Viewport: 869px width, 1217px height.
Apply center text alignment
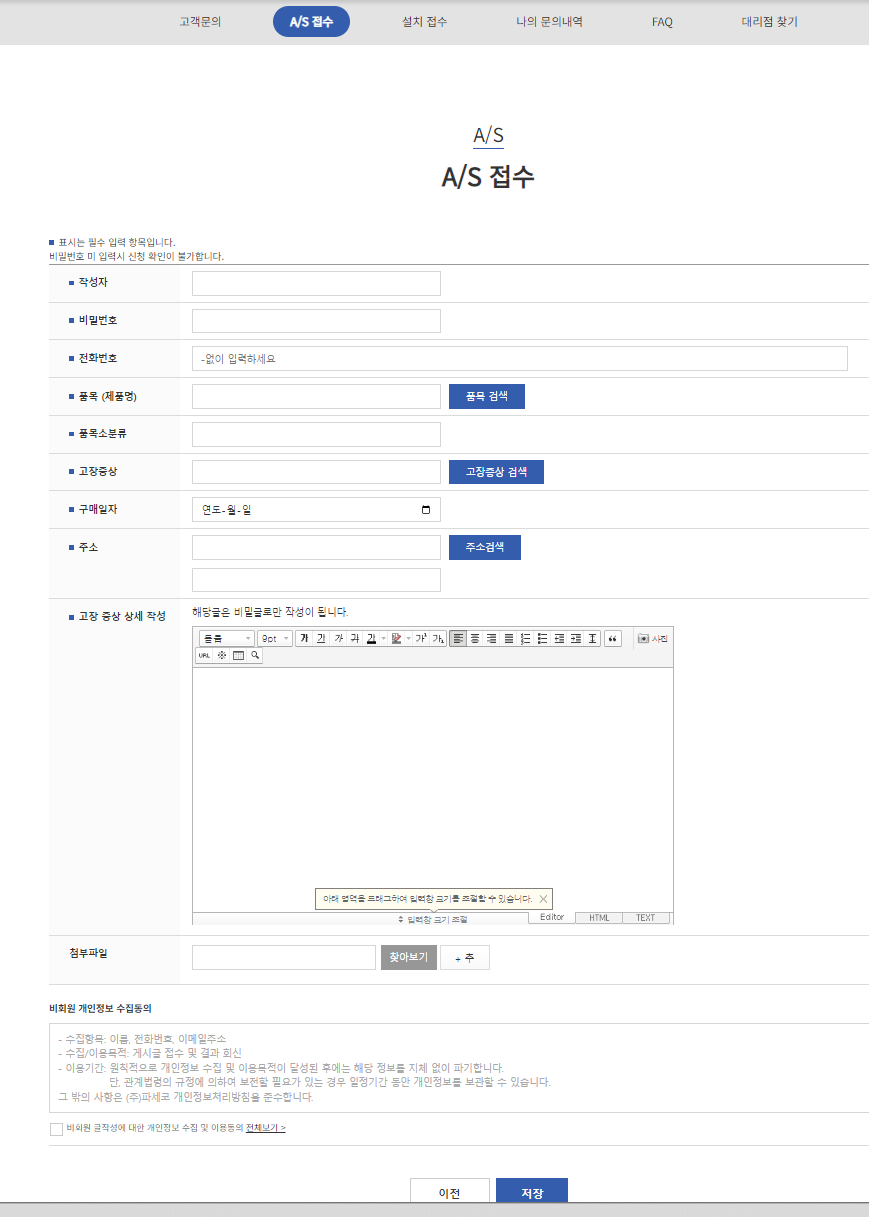[475, 637]
